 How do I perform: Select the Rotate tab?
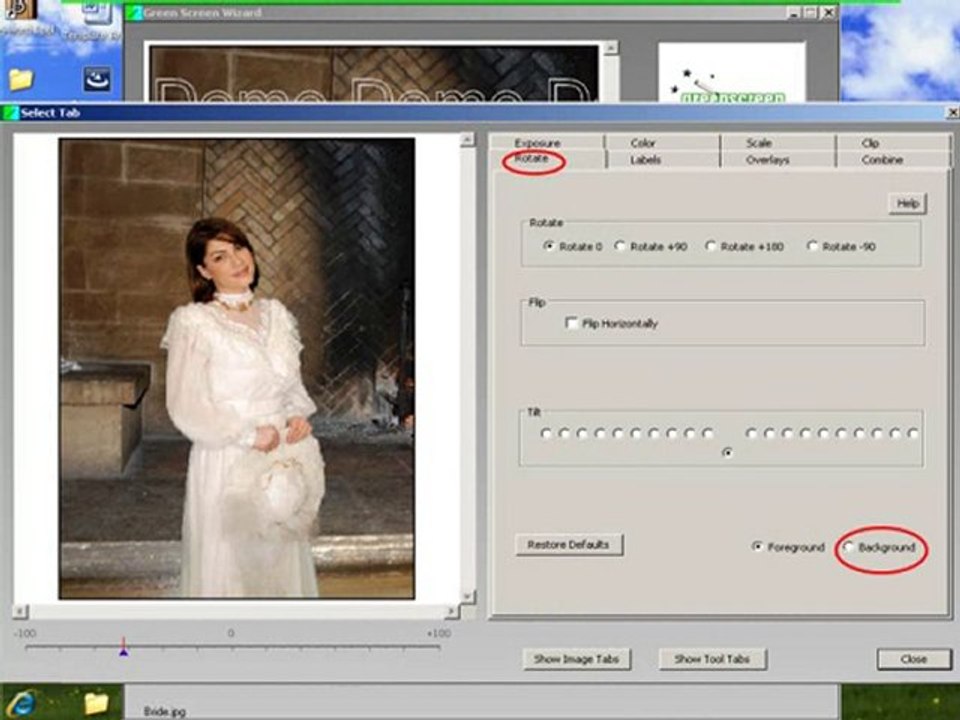pyautogui.click(x=531, y=159)
